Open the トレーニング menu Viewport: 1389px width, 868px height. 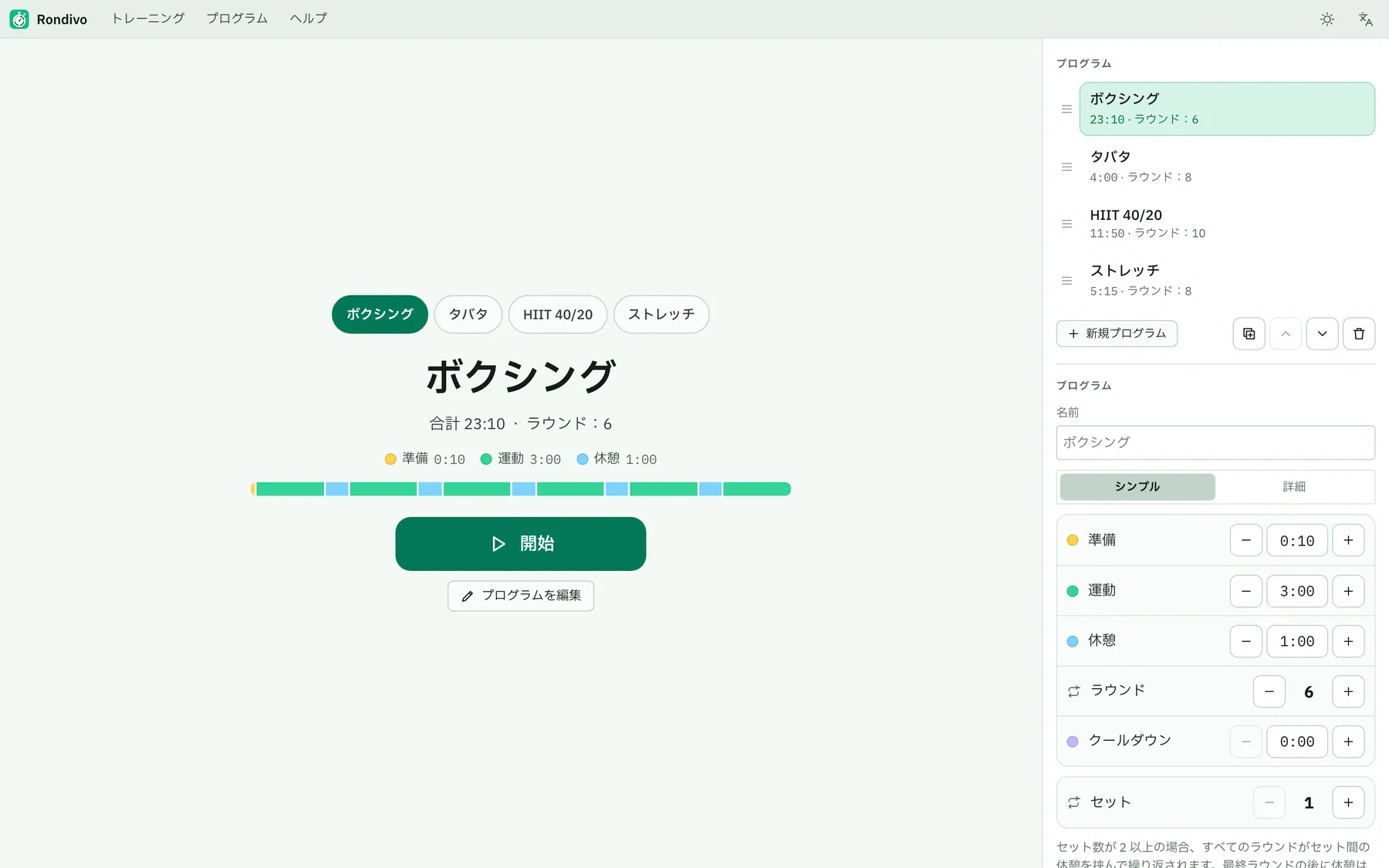pos(148,19)
